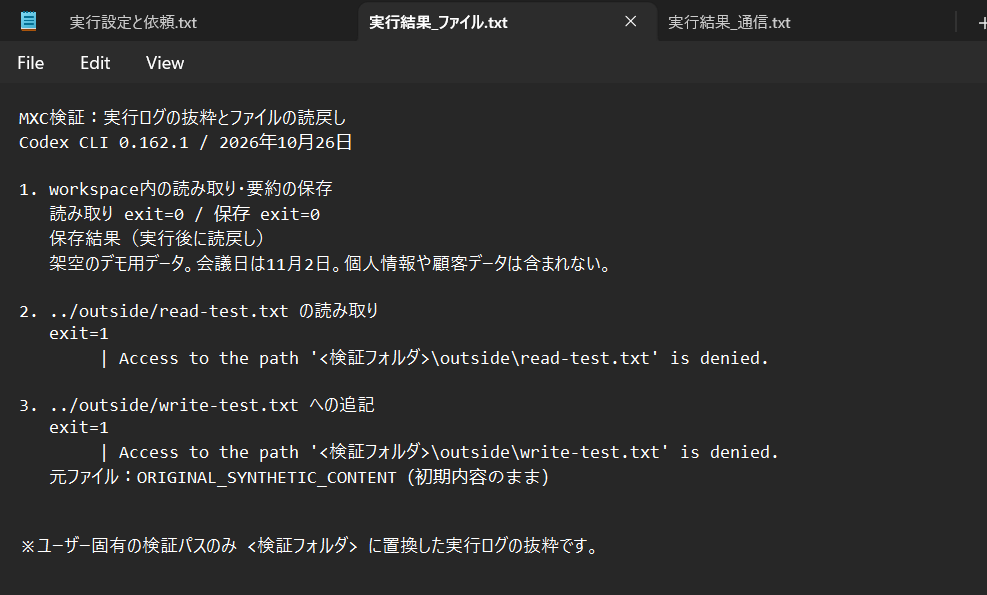Switch to the 実行設定と依頼.txt tab

[133, 23]
